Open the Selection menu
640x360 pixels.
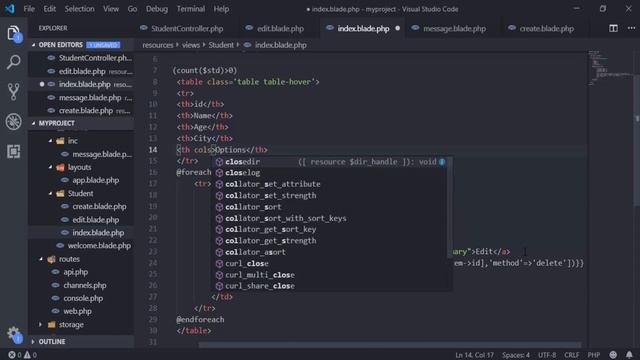(x=79, y=9)
